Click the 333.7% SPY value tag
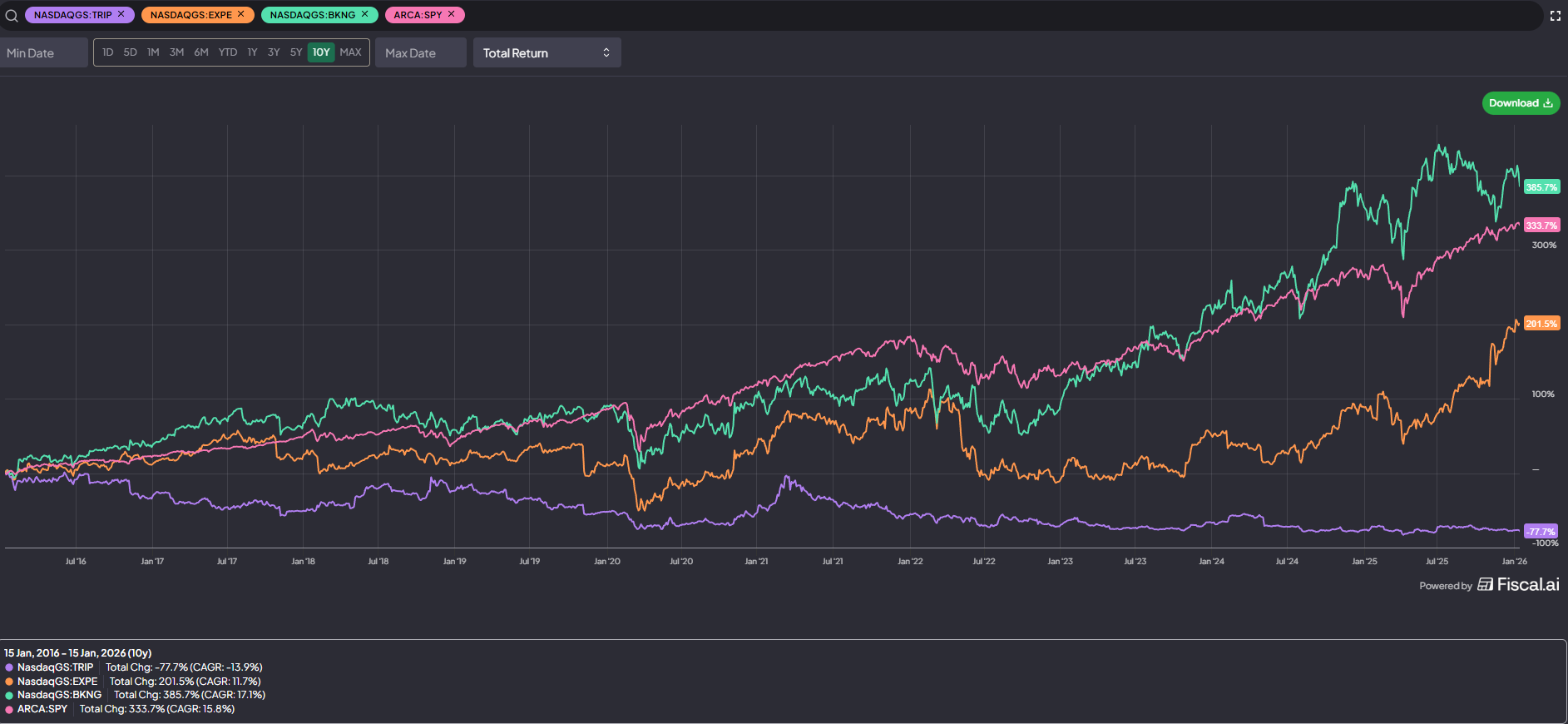Screen dimensions: 1568x724 point(1541,226)
